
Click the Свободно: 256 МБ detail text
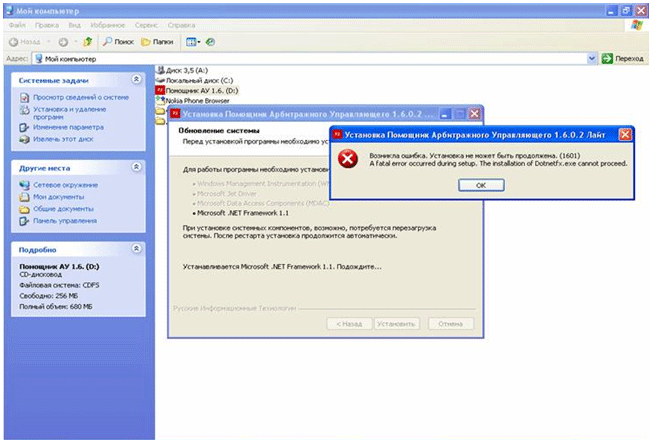[49, 296]
